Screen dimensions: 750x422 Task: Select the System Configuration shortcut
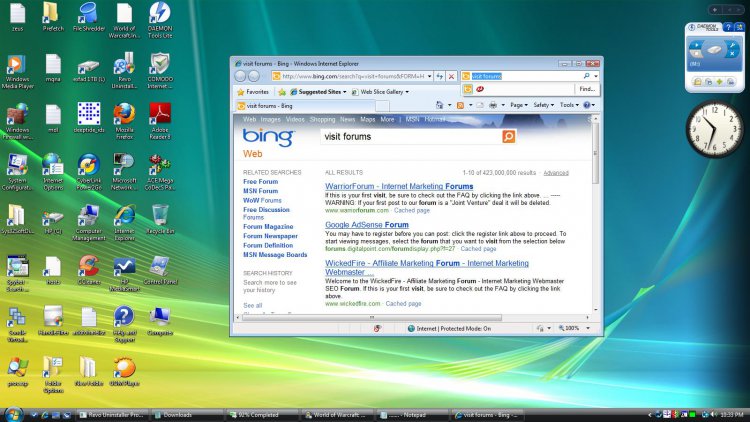pyautogui.click(x=18, y=172)
